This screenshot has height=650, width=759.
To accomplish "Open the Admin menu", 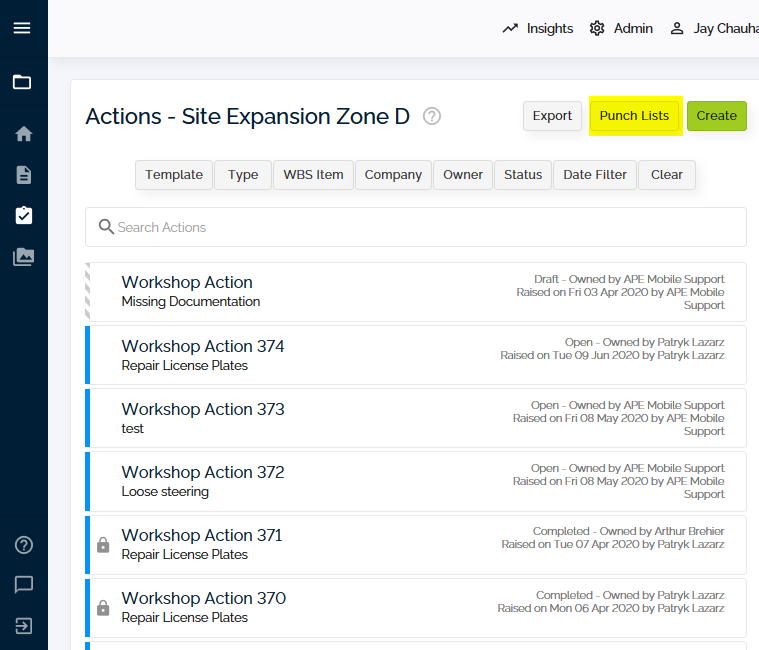I will point(621,28).
